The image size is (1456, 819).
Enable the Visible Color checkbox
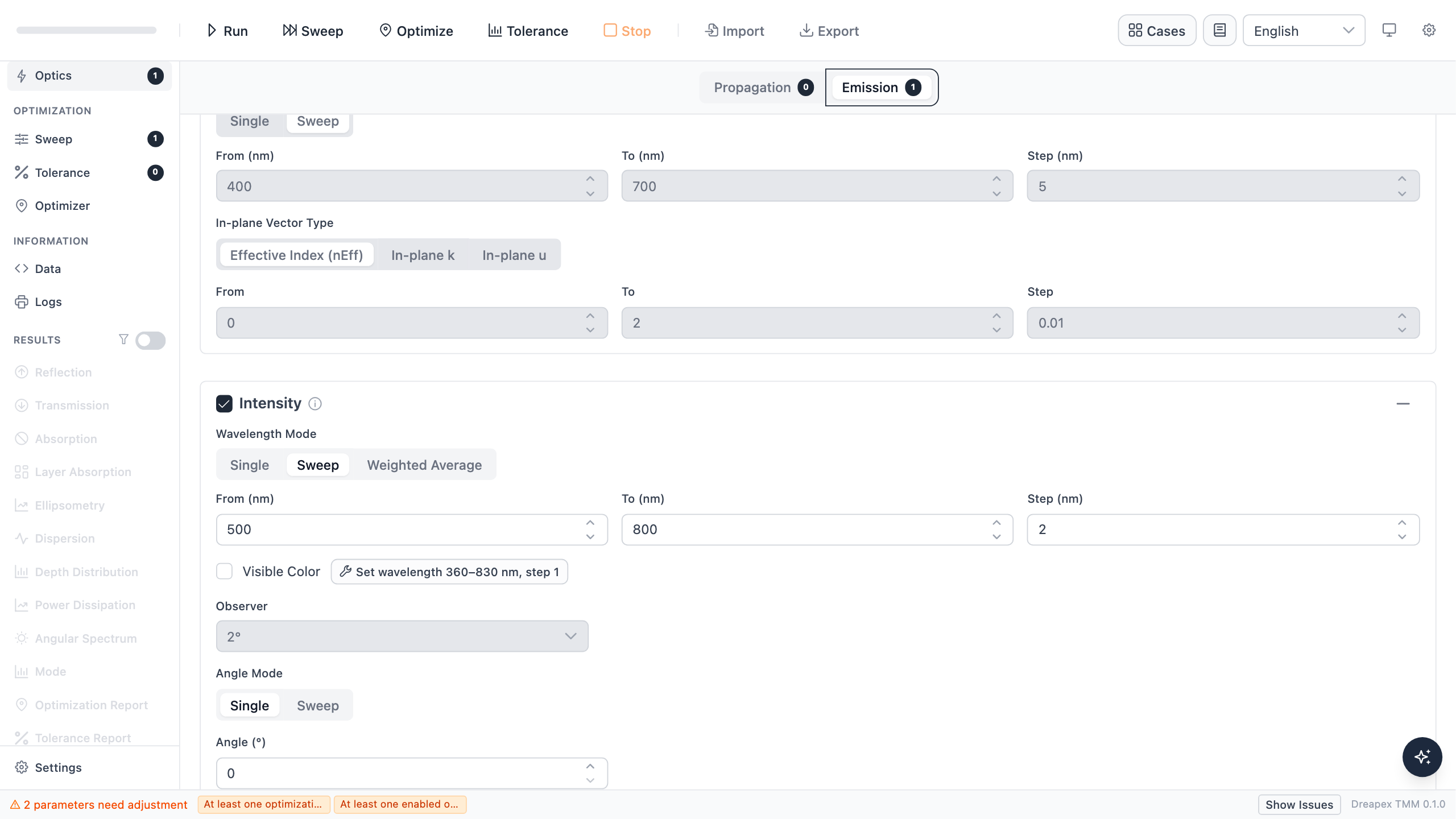tap(224, 571)
